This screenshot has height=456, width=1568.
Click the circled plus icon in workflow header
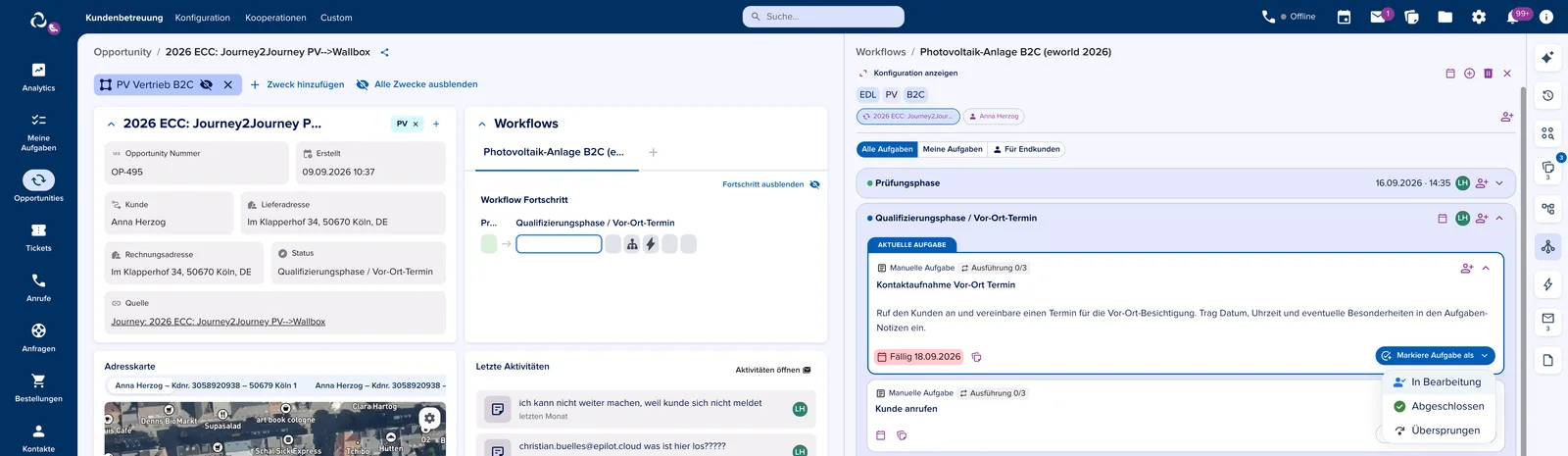[1469, 74]
